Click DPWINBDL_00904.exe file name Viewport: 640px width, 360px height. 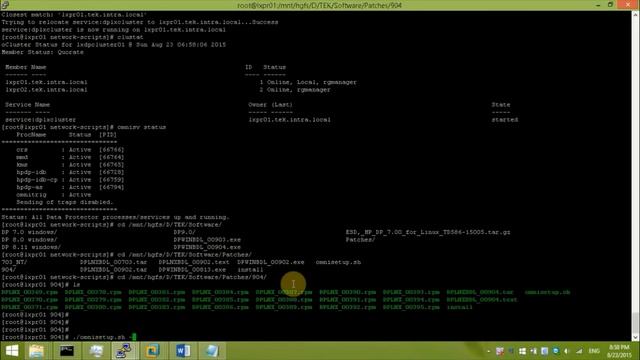(207, 247)
